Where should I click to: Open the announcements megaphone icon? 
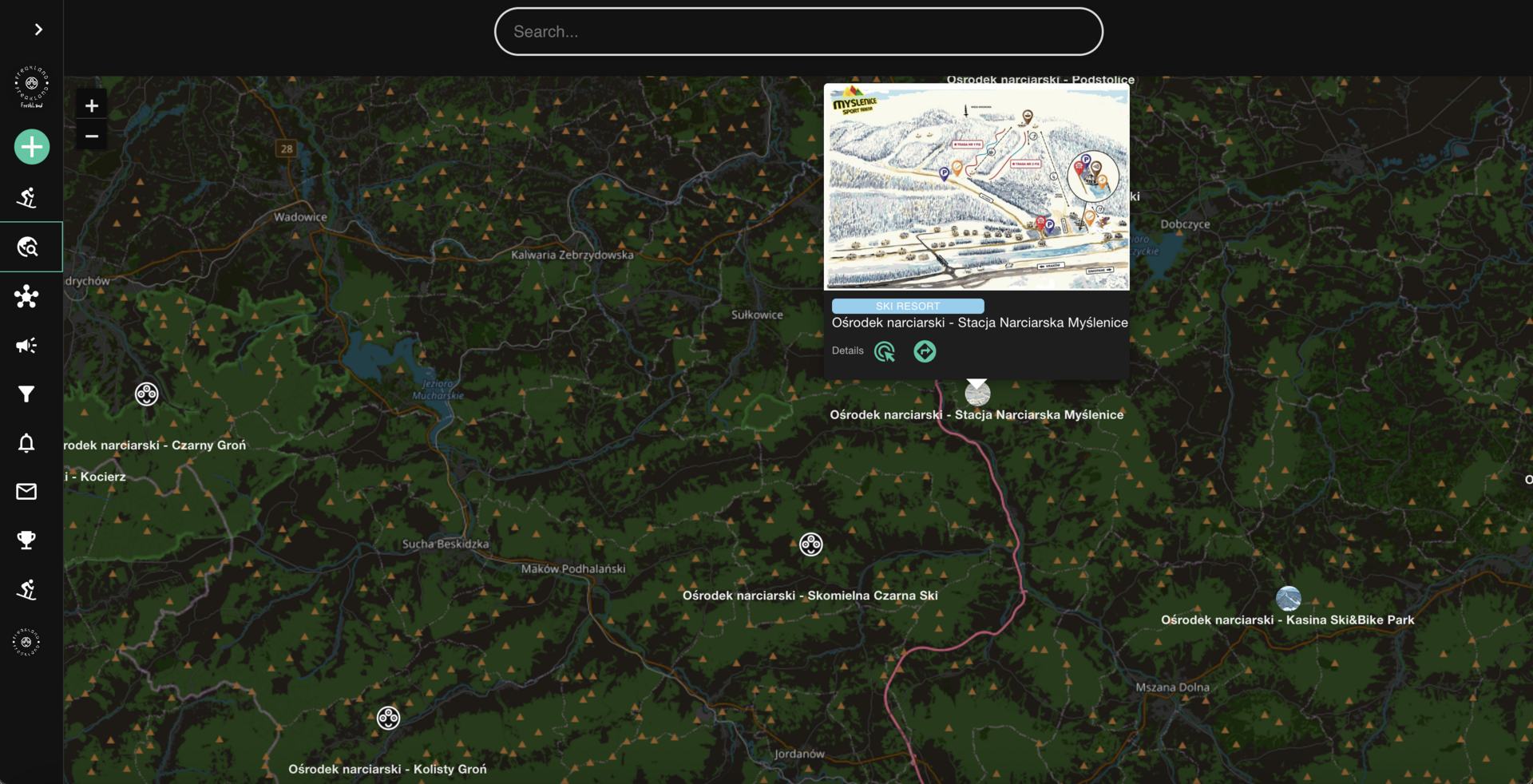tap(26, 346)
